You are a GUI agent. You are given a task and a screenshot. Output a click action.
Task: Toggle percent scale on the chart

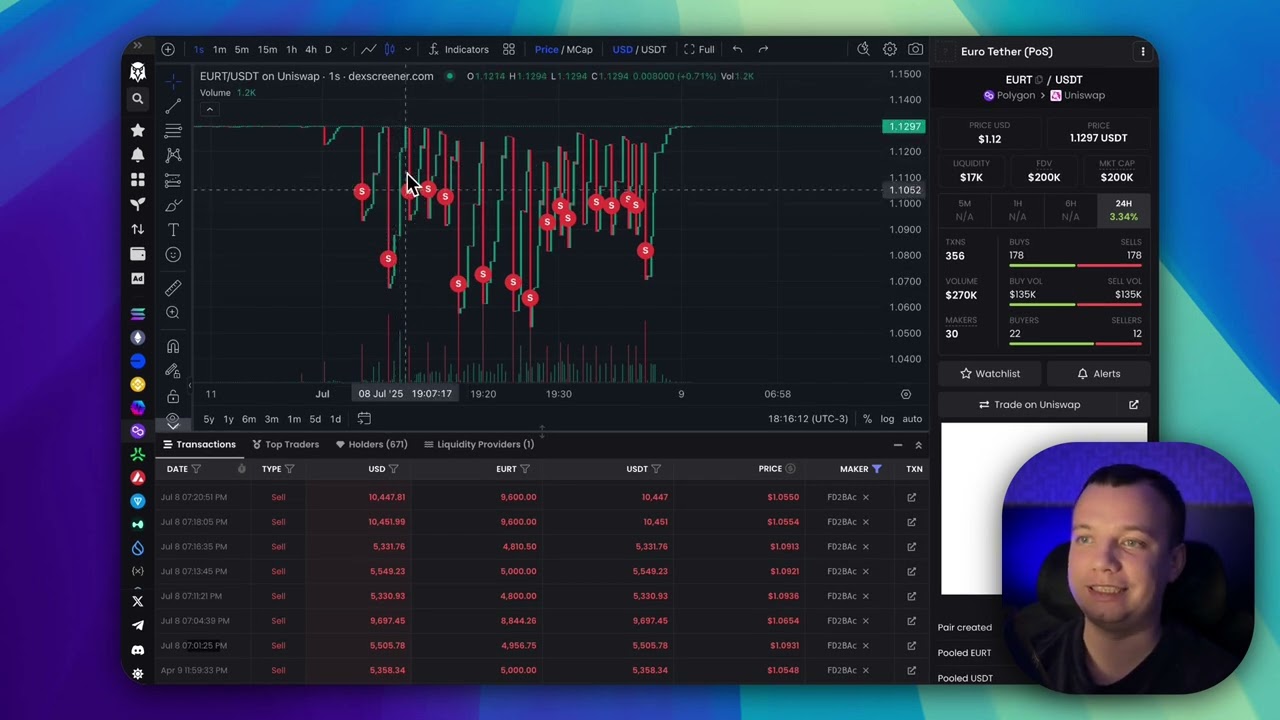click(x=867, y=419)
